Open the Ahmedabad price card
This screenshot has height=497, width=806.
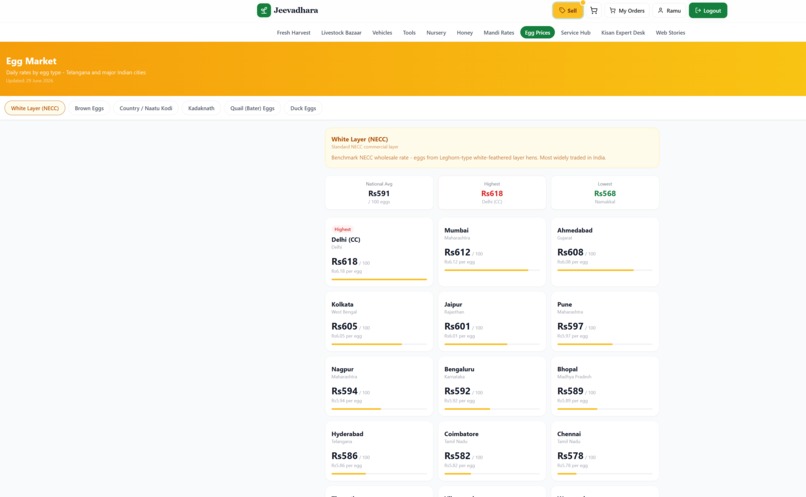(x=605, y=252)
